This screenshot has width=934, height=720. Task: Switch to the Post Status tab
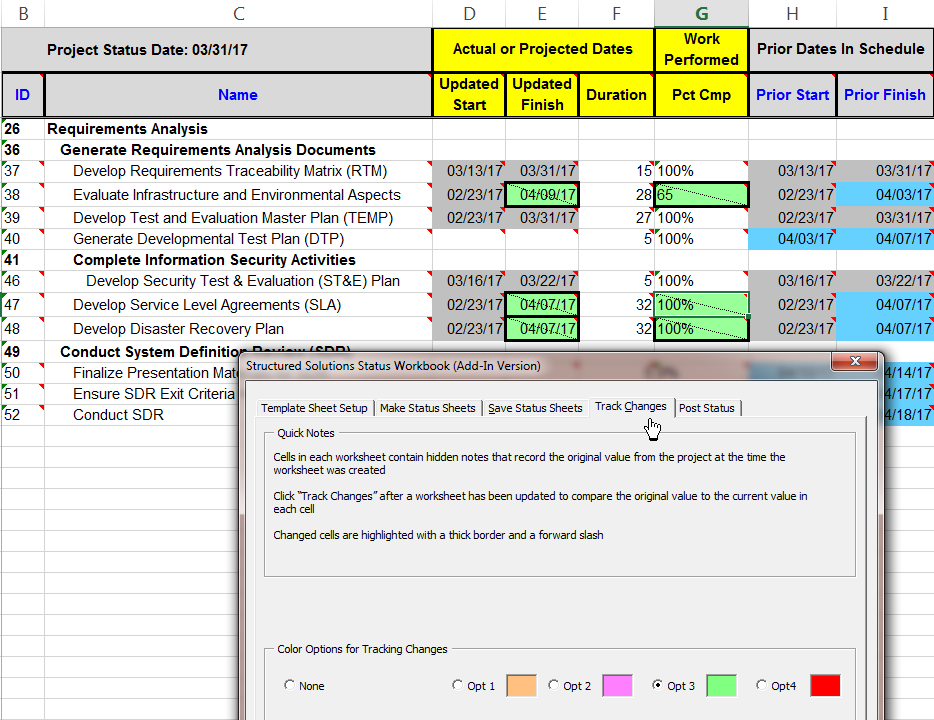(x=706, y=408)
